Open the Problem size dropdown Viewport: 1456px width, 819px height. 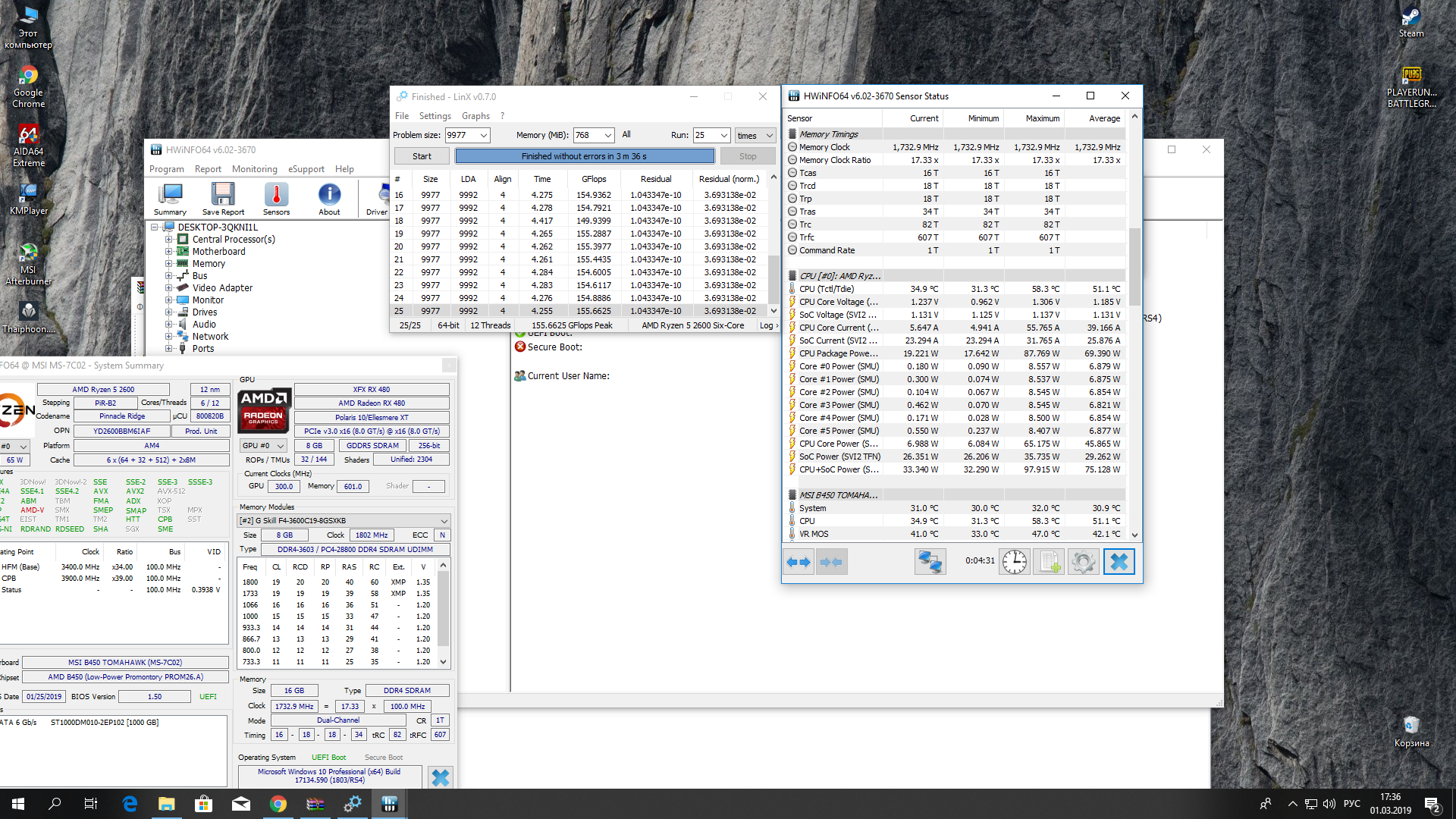click(x=484, y=135)
